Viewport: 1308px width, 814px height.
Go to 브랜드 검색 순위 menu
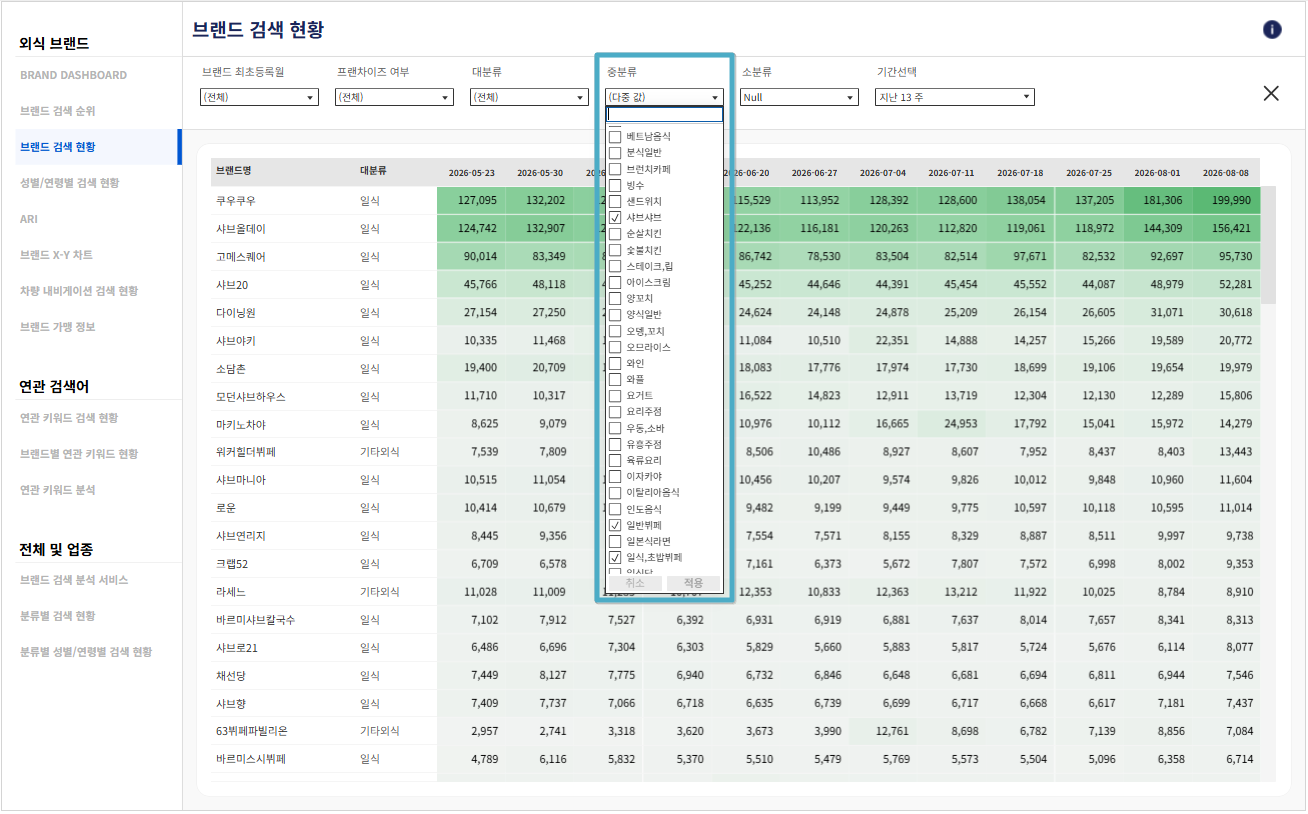click(58, 111)
